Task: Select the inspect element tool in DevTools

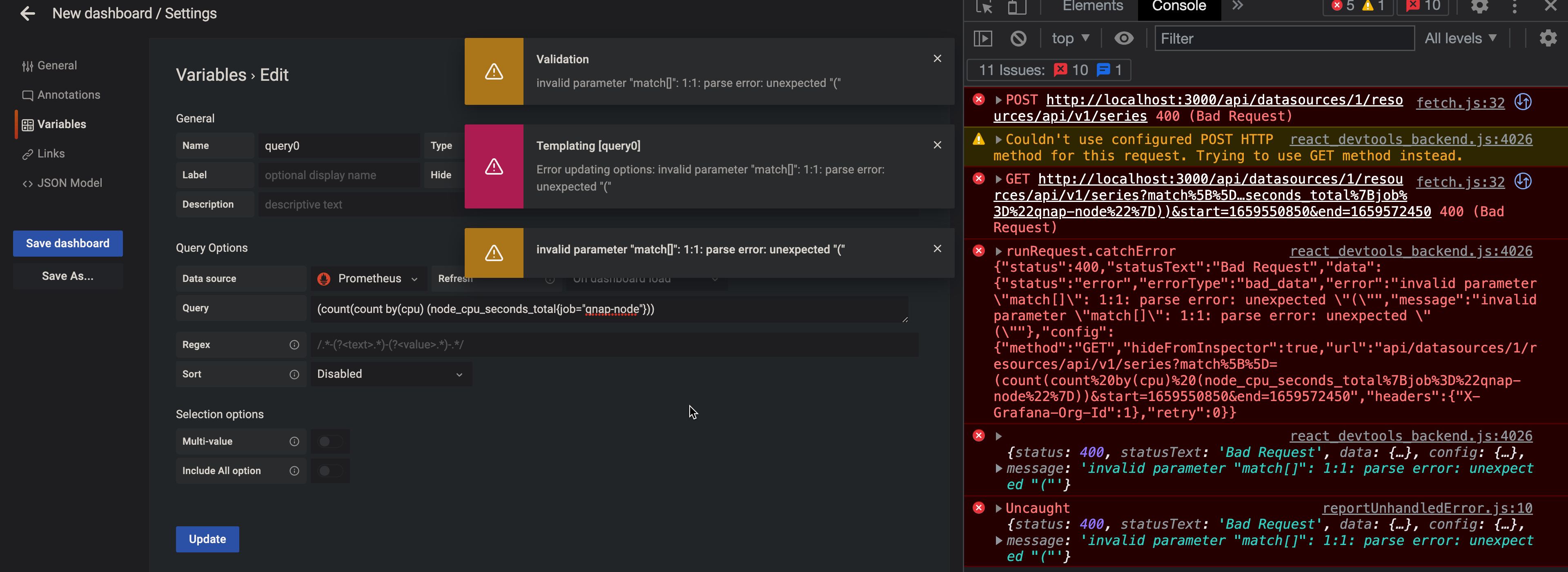Action: pos(982,7)
